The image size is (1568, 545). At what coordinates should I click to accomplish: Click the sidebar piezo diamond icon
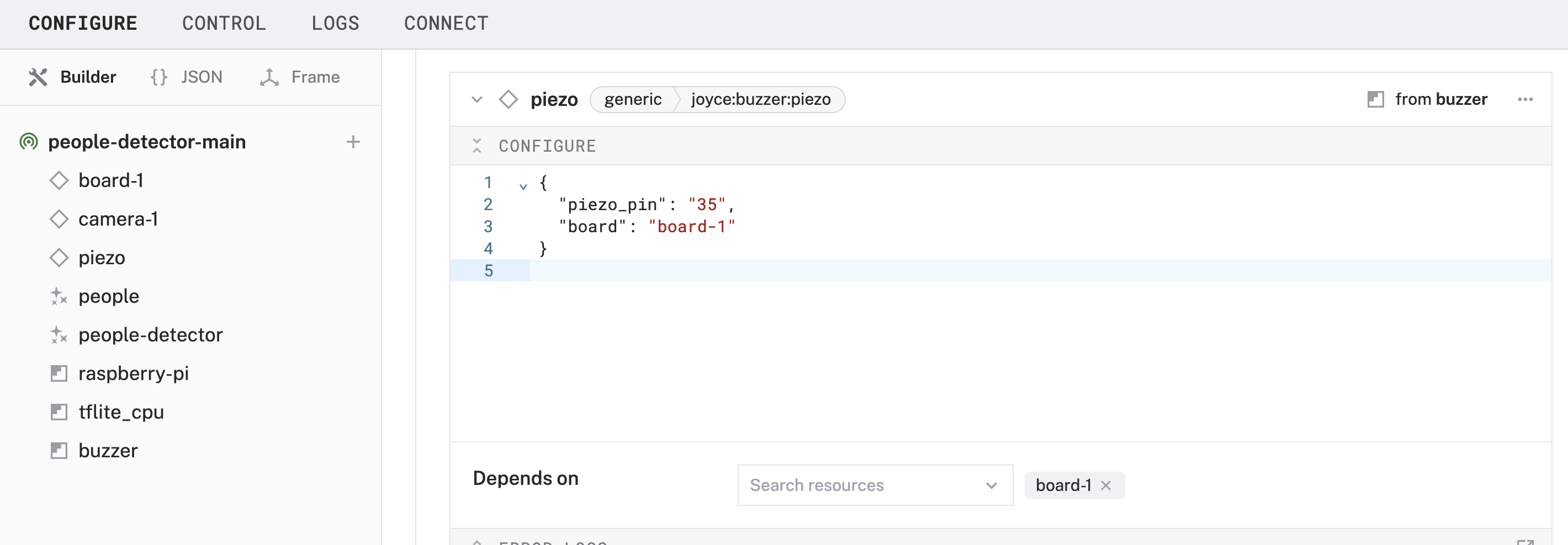pos(59,258)
